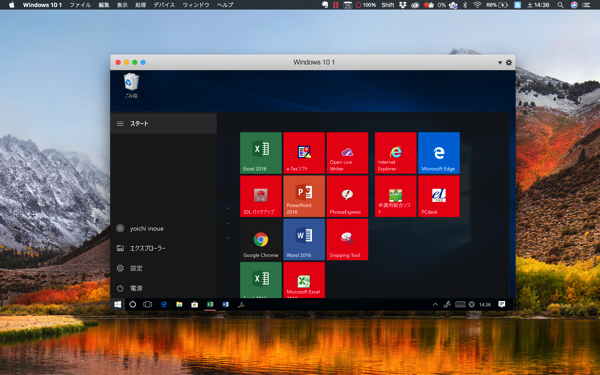Switch to Excel in the Windows taskbar

point(210,304)
